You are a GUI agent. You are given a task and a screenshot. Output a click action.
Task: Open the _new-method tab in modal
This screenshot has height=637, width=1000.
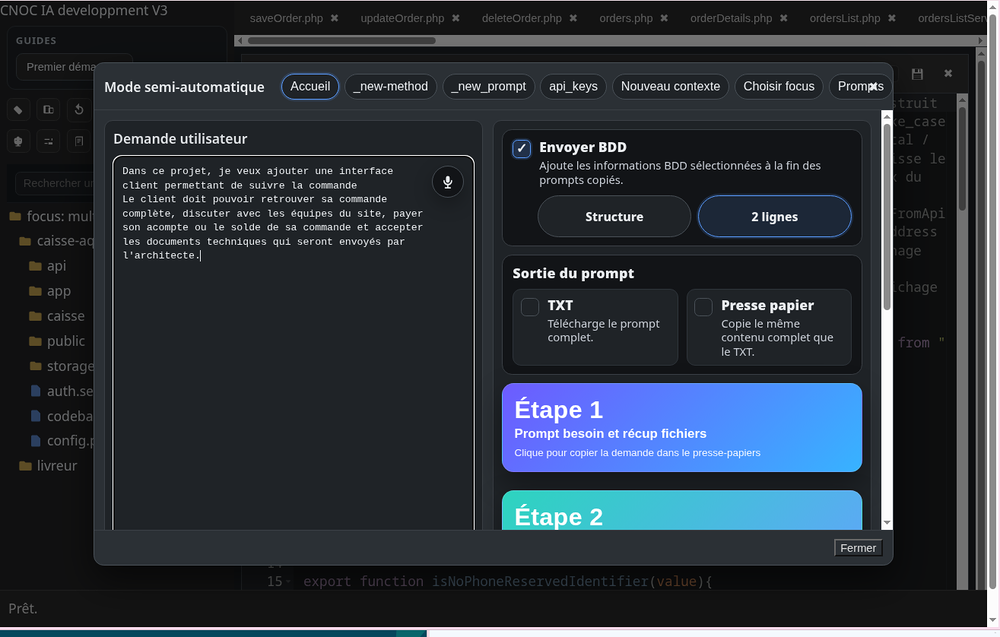(391, 87)
